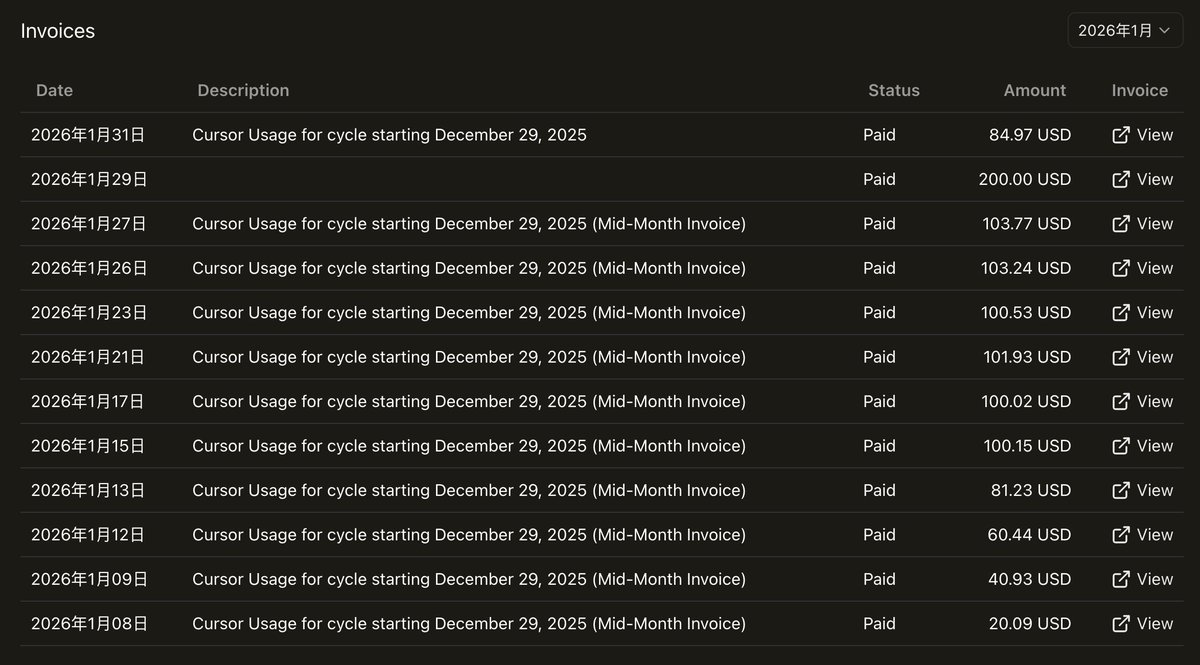Open invoice icon for 84.97 USD row
Viewport: 1200px width, 665px height.
coord(1121,135)
